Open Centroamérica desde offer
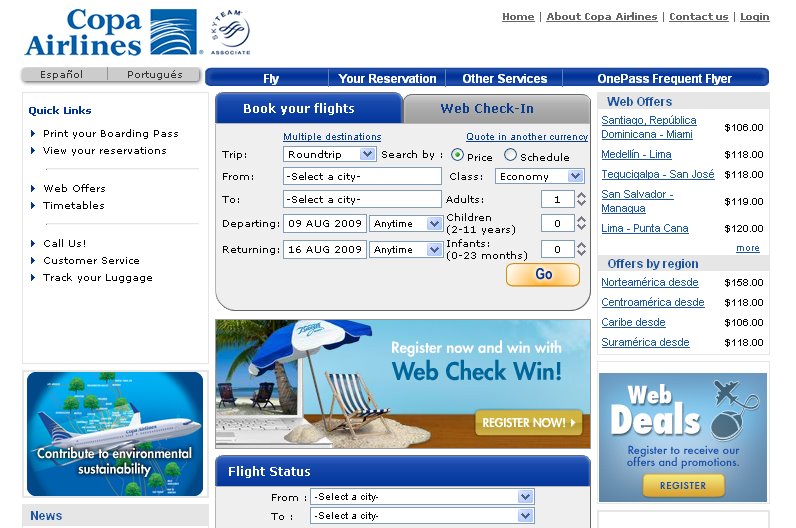Viewport: 796px width, 528px height. tap(653, 302)
